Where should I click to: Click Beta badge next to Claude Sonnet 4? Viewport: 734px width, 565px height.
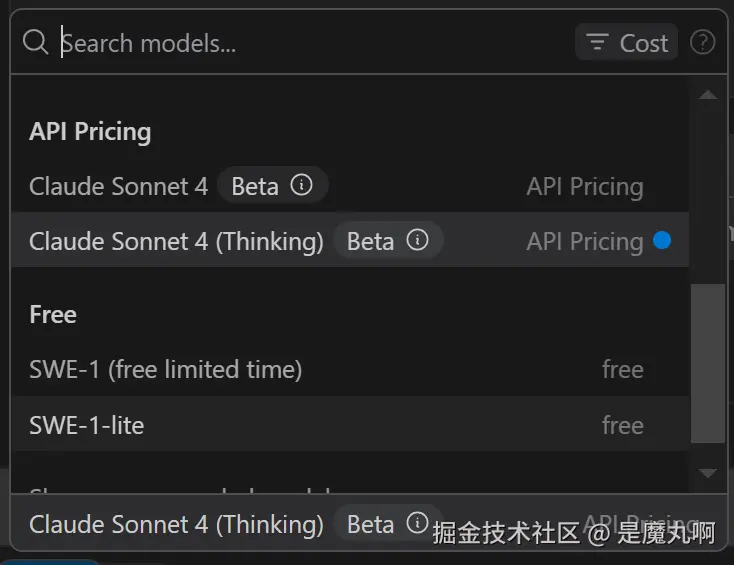255,186
